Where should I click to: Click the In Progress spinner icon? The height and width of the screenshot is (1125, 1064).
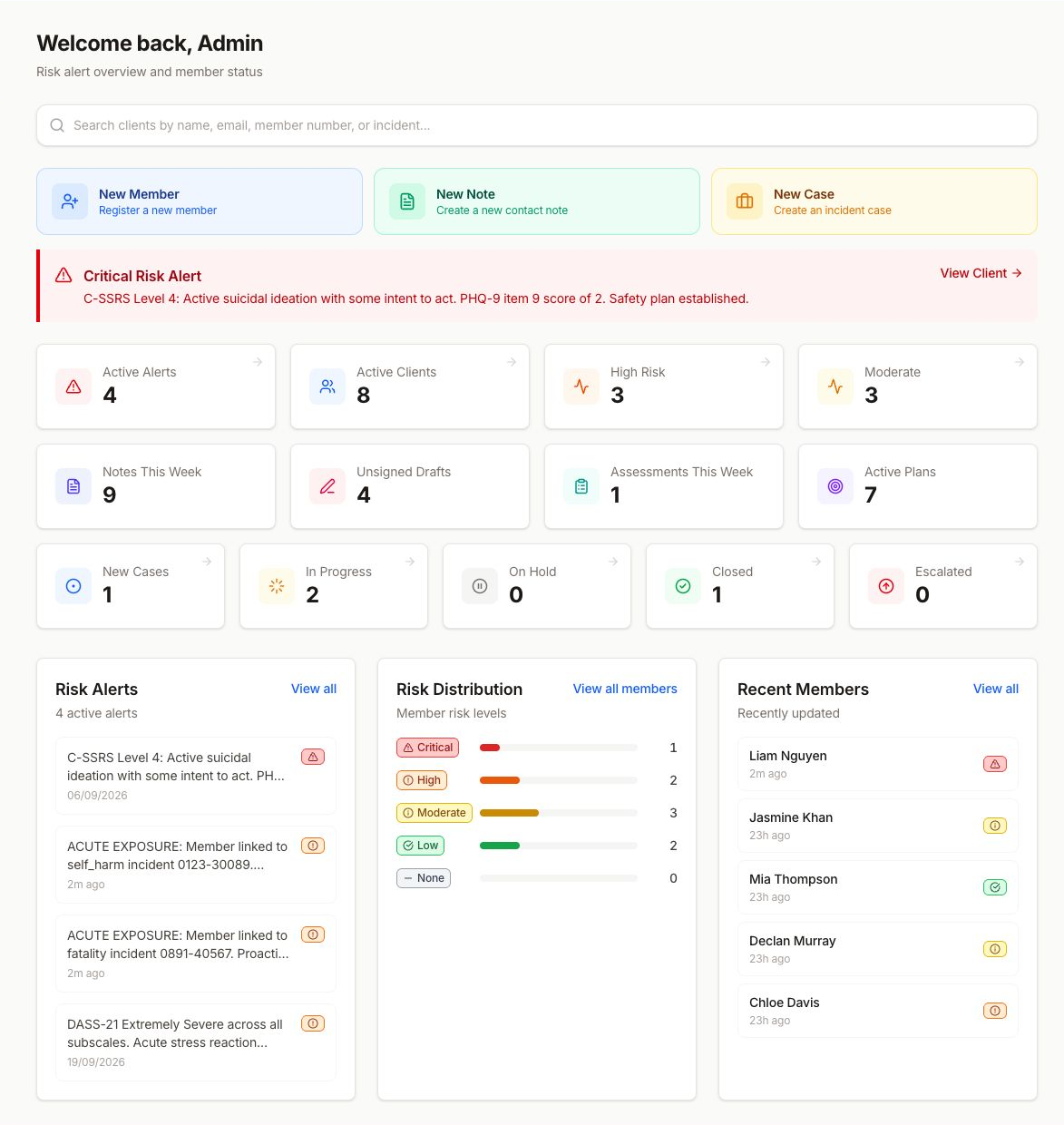277,586
